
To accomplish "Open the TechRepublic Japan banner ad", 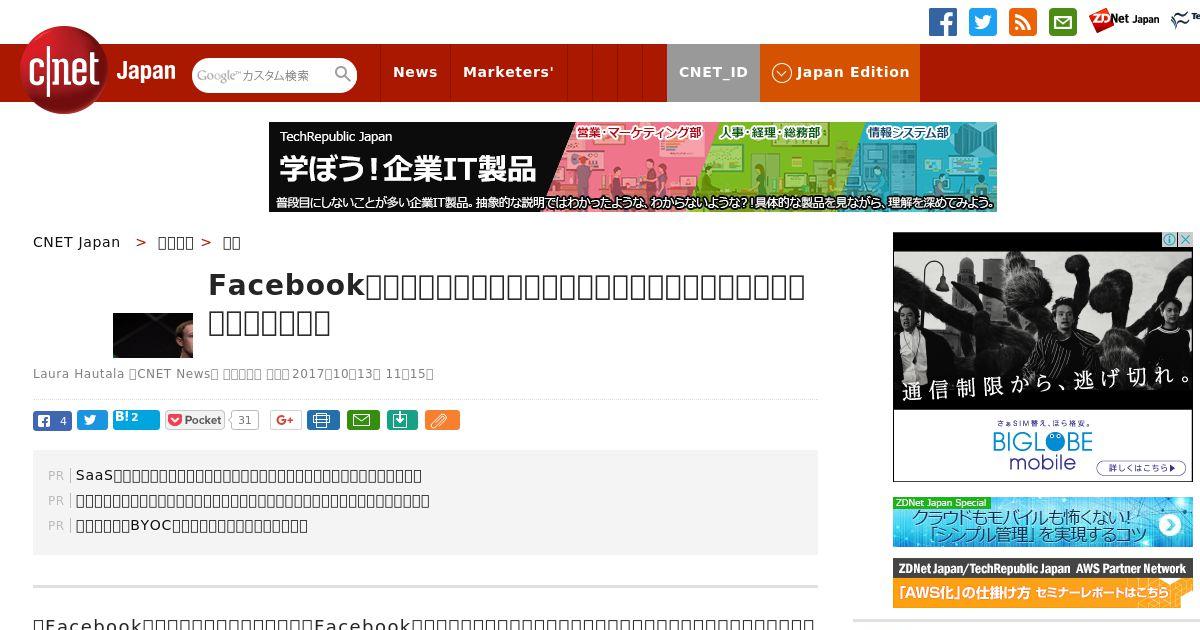I will tap(633, 167).
